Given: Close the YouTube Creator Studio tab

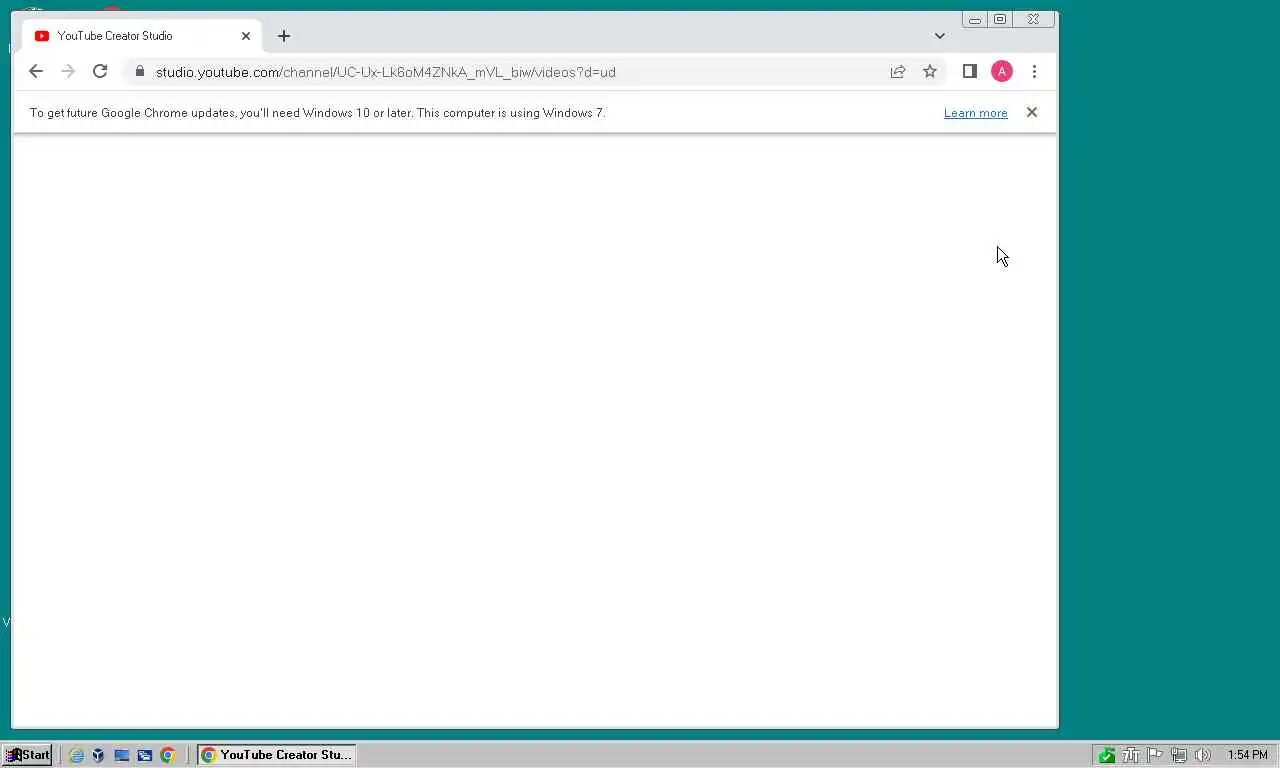Looking at the screenshot, I should 246,36.
